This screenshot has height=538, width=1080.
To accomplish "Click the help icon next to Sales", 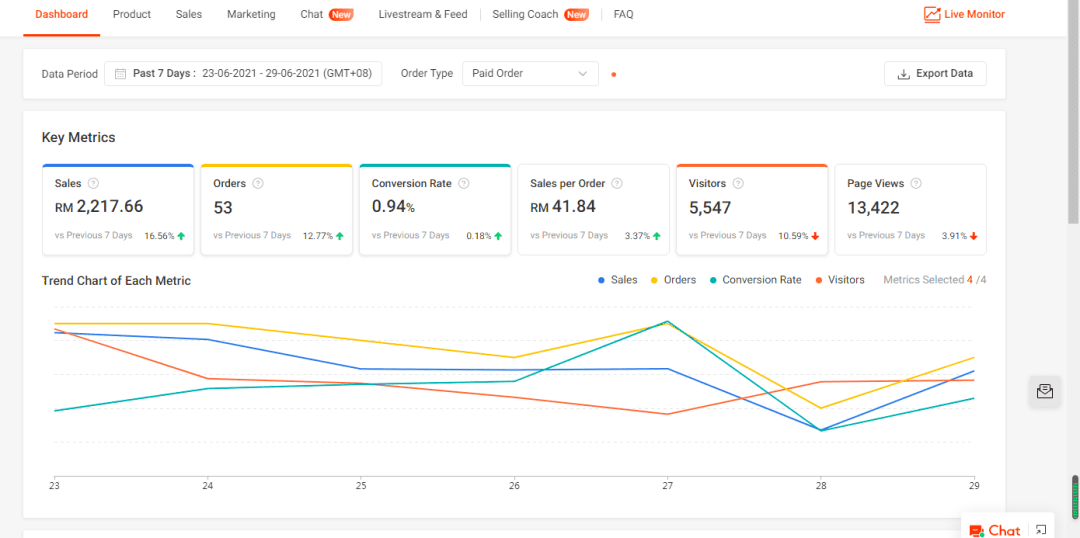I will click(x=93, y=184).
